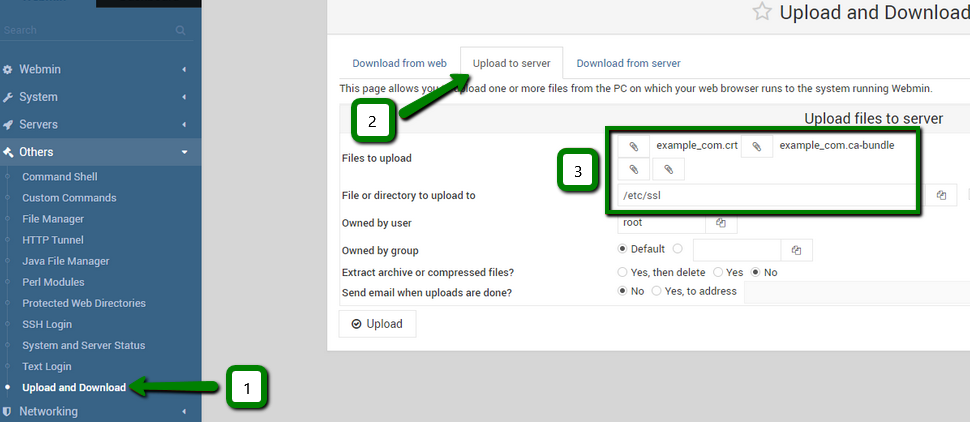The image size is (970, 422).
Task: Click the gear icon beside Webmin
Action: (8, 70)
